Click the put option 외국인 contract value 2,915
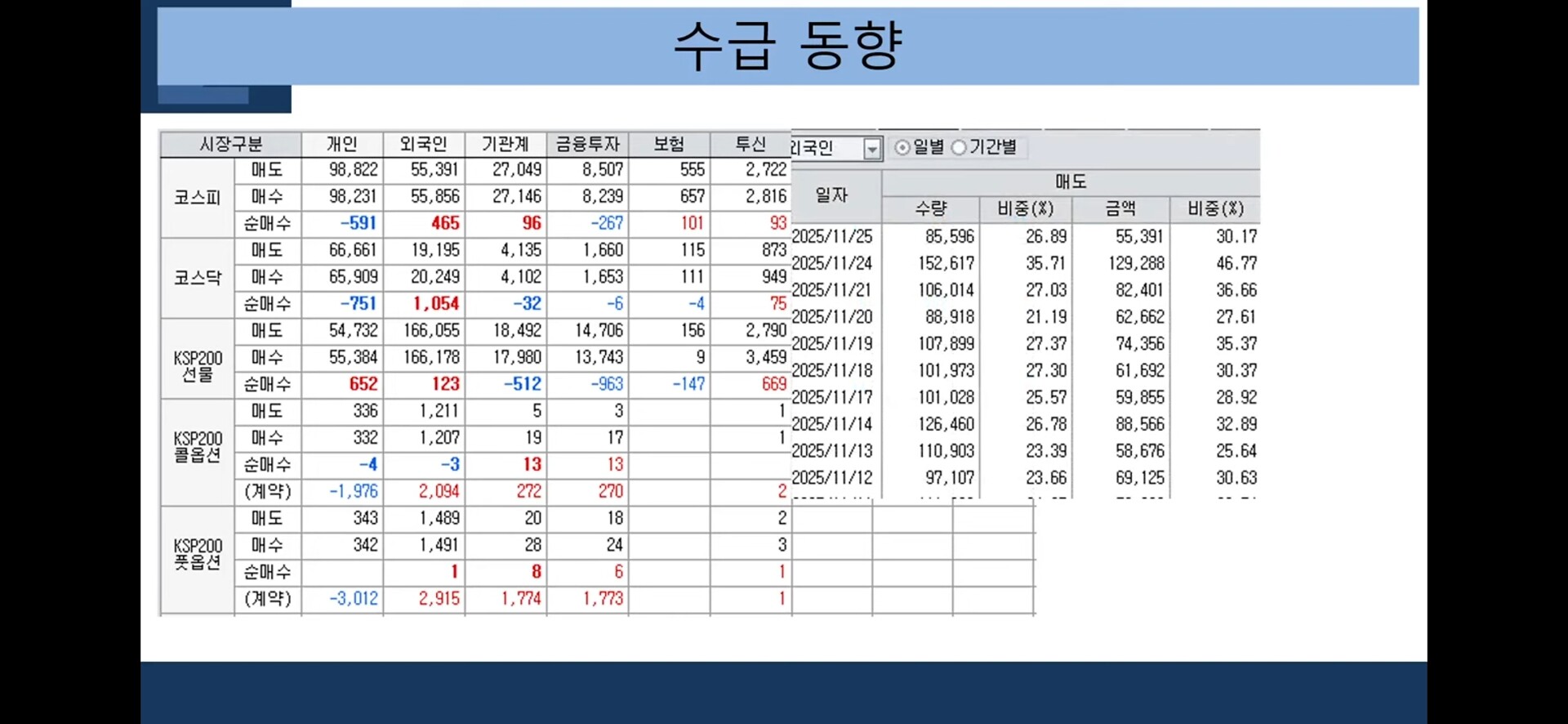 tap(439, 599)
